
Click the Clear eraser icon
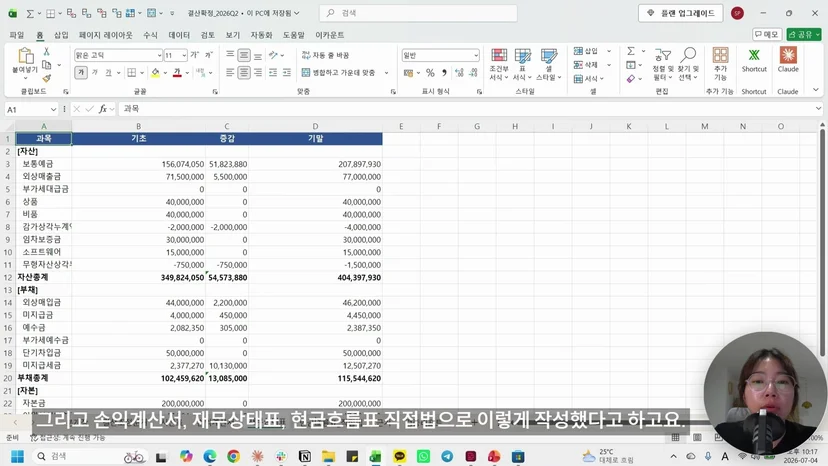tap(631, 79)
